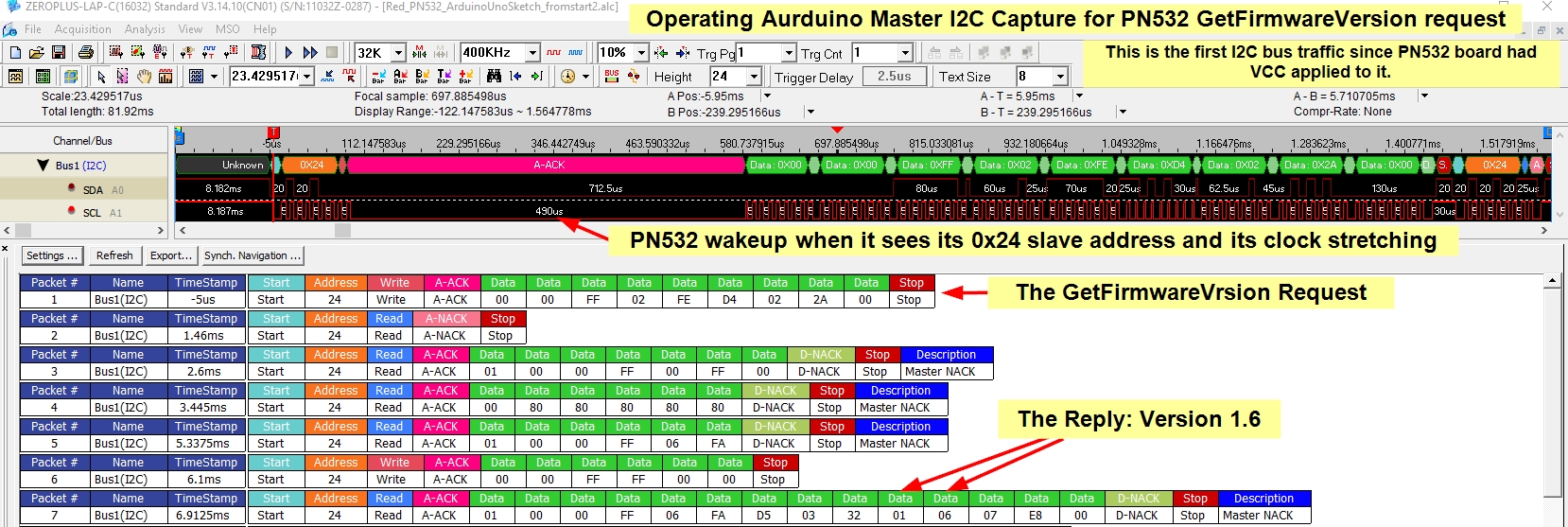The image size is (1568, 527).
Task: Click the binoculars find icon
Action: (494, 76)
